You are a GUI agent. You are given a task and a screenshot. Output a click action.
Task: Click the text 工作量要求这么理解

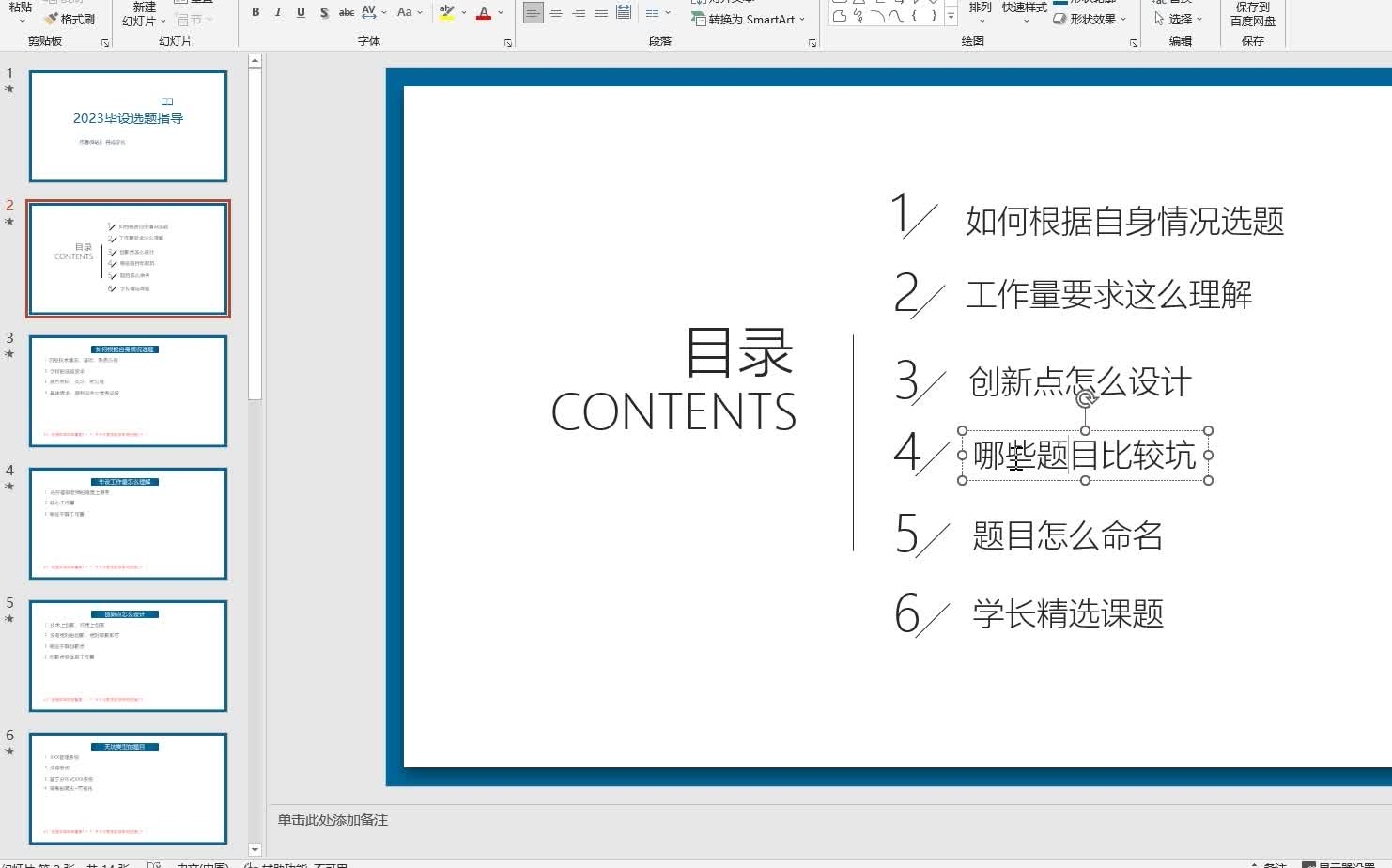(x=1108, y=295)
